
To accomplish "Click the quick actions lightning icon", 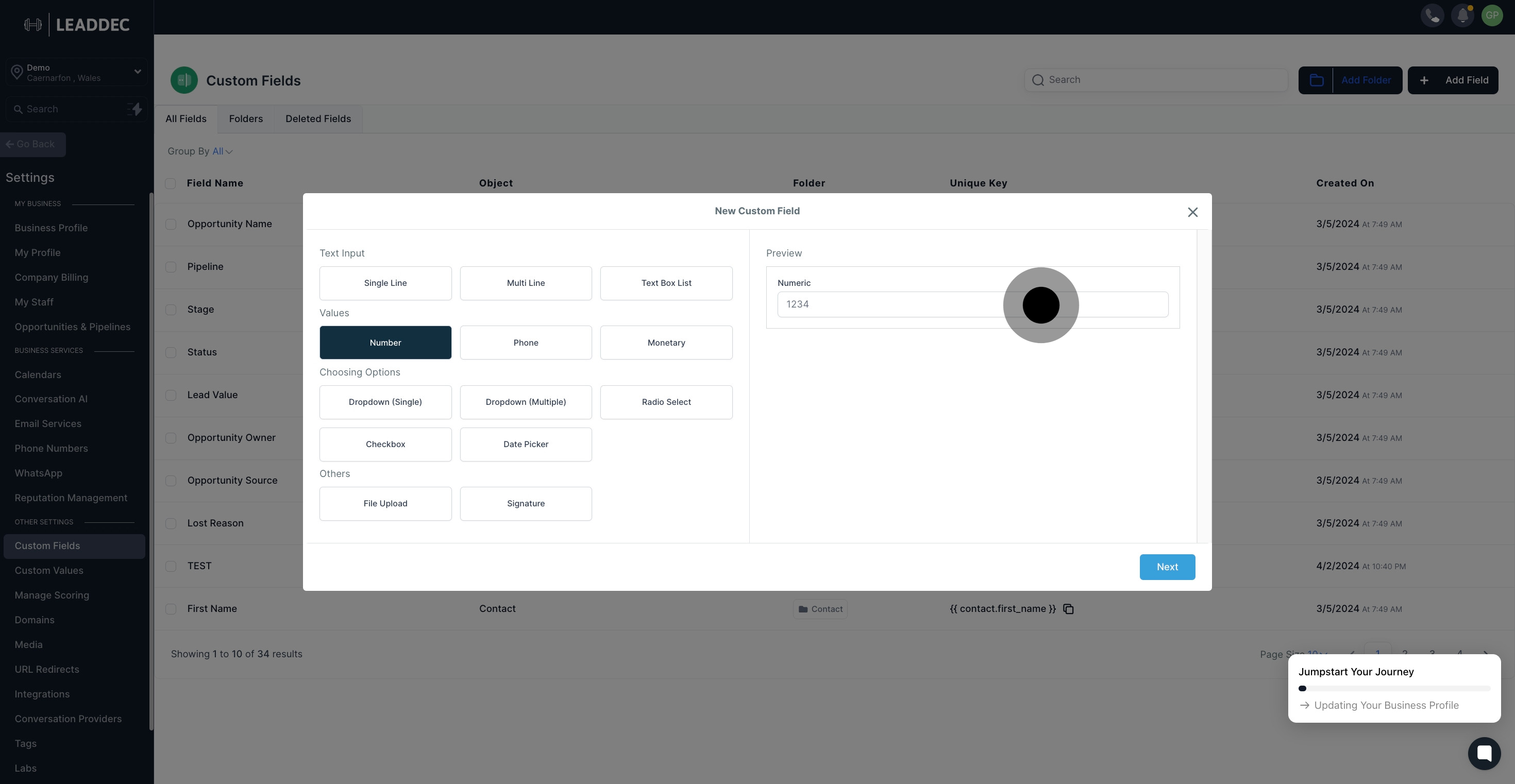I will 134,109.
